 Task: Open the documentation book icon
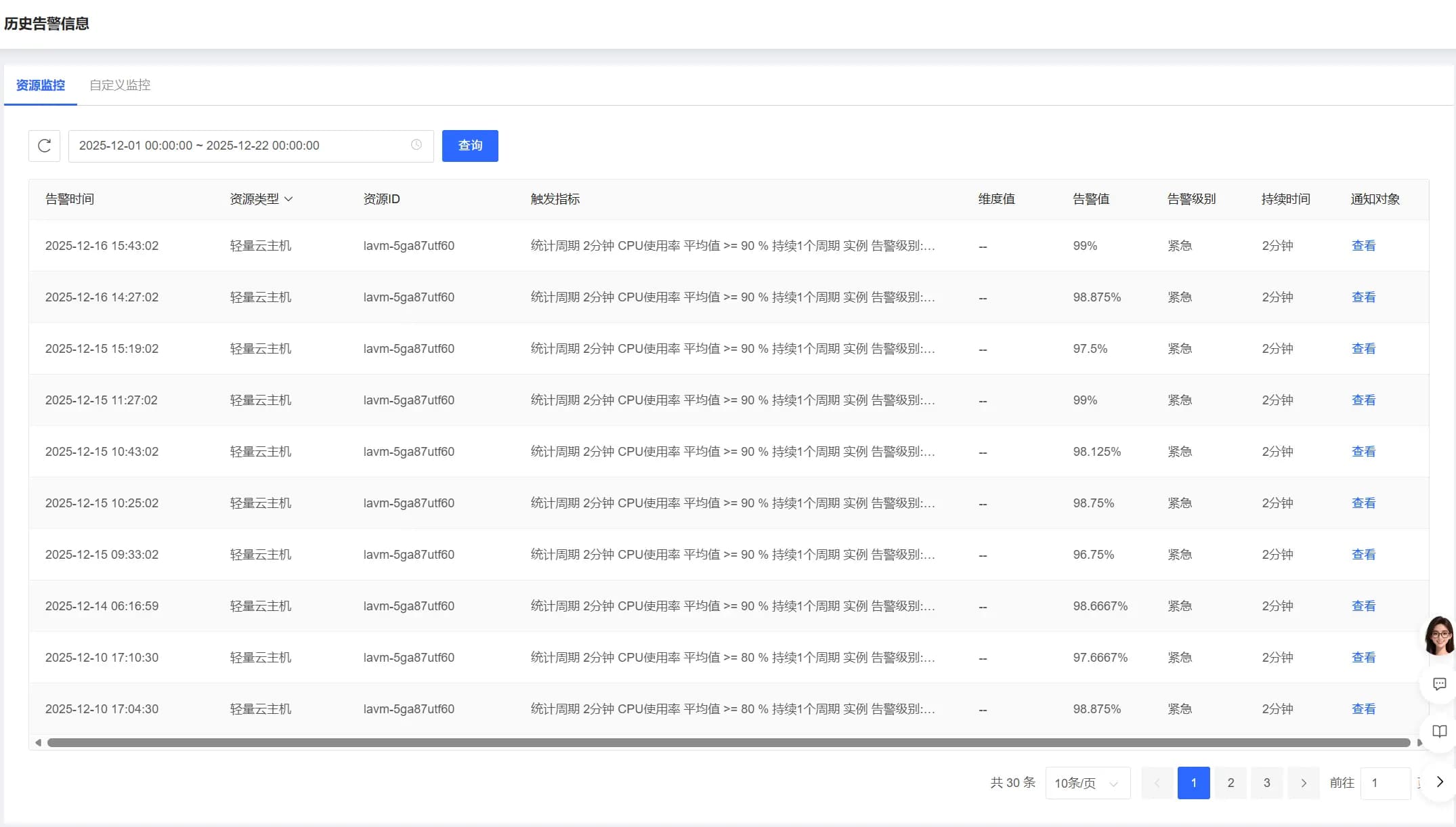(x=1440, y=731)
